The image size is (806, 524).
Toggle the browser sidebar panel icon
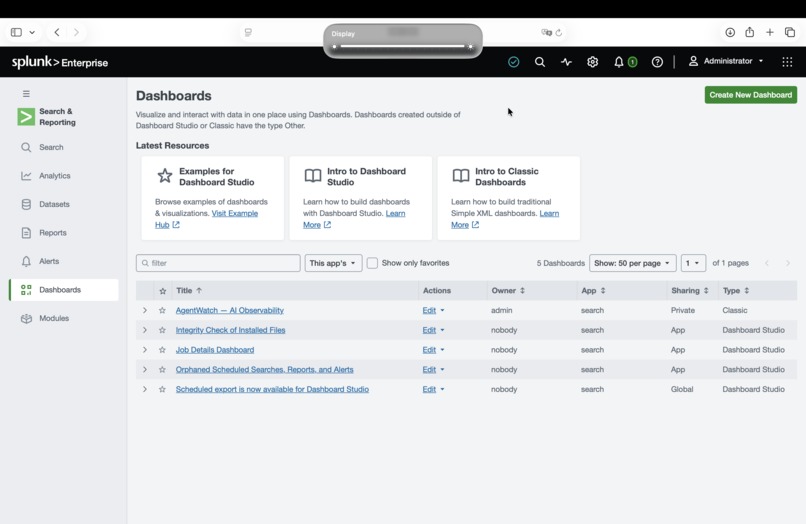(16, 32)
